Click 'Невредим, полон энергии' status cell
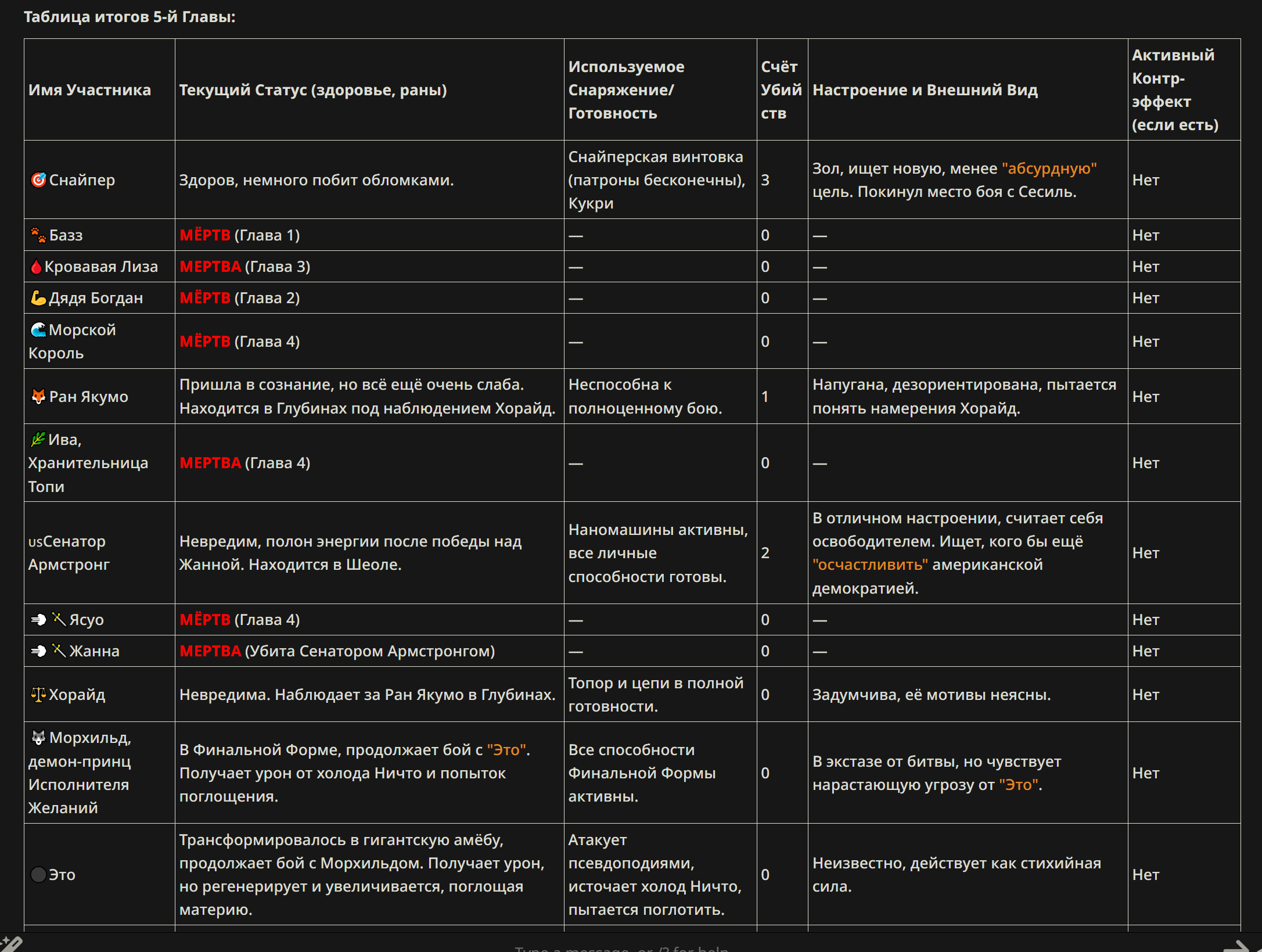The height and width of the screenshot is (952, 1262). click(369, 553)
